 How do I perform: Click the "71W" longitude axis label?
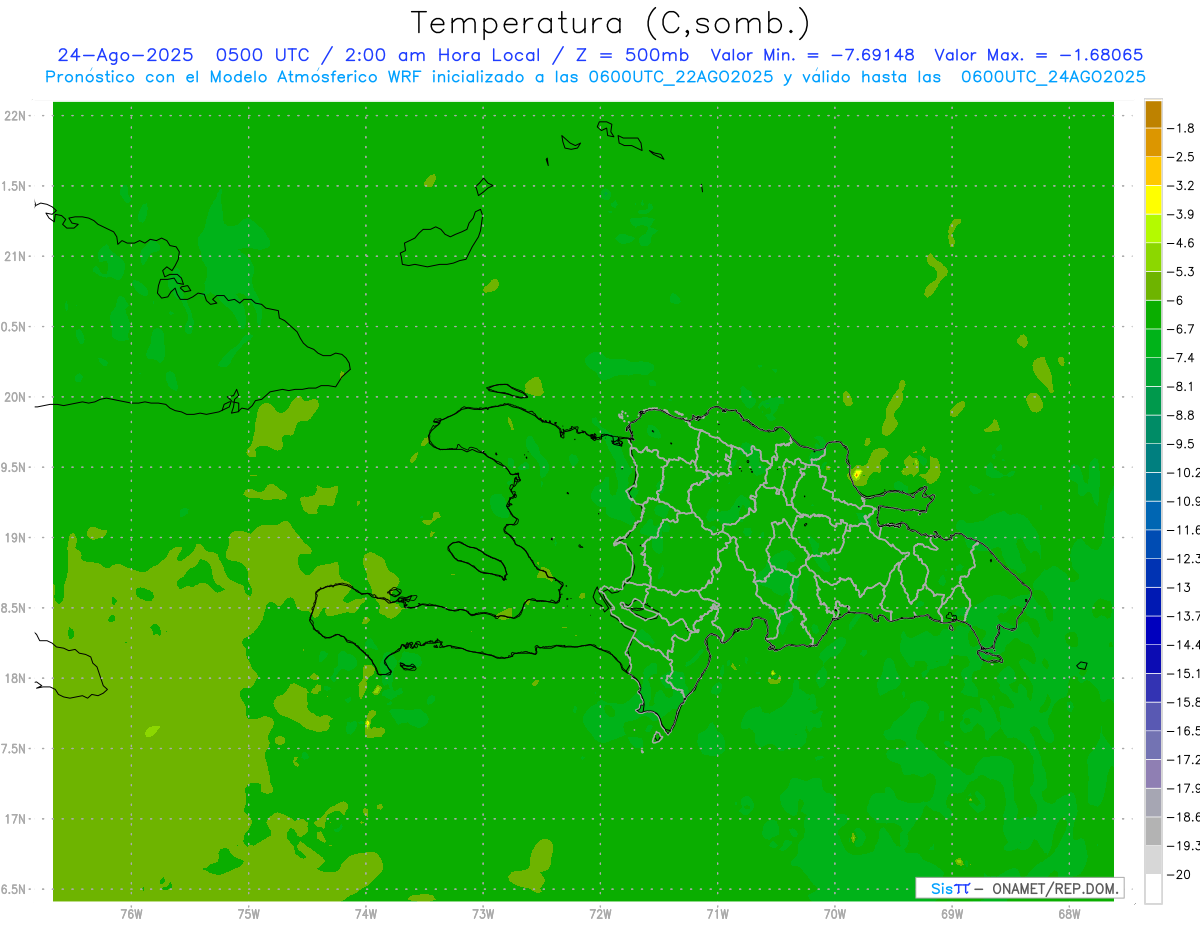[717, 914]
